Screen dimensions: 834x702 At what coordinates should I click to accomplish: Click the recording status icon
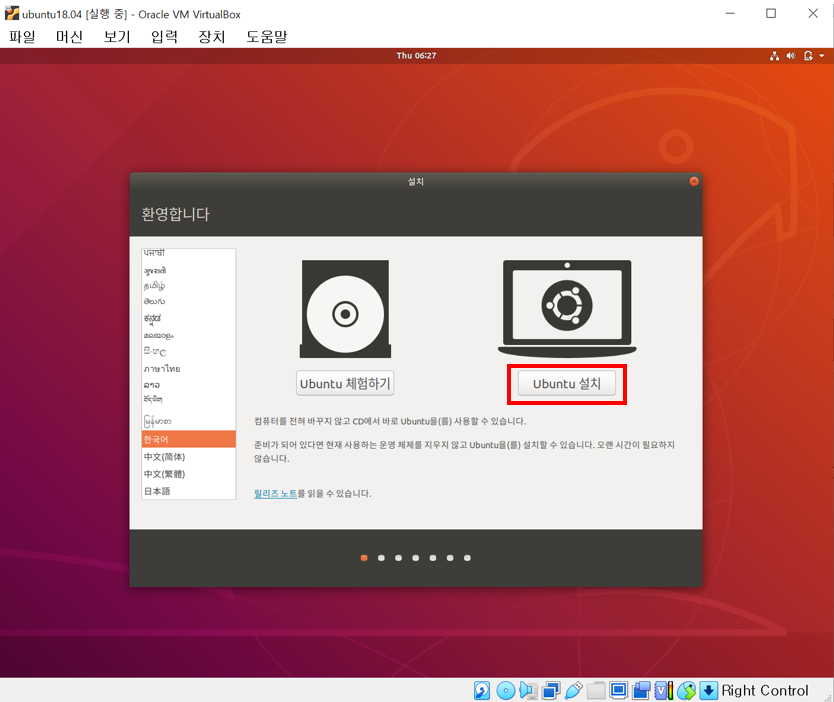(x=641, y=690)
